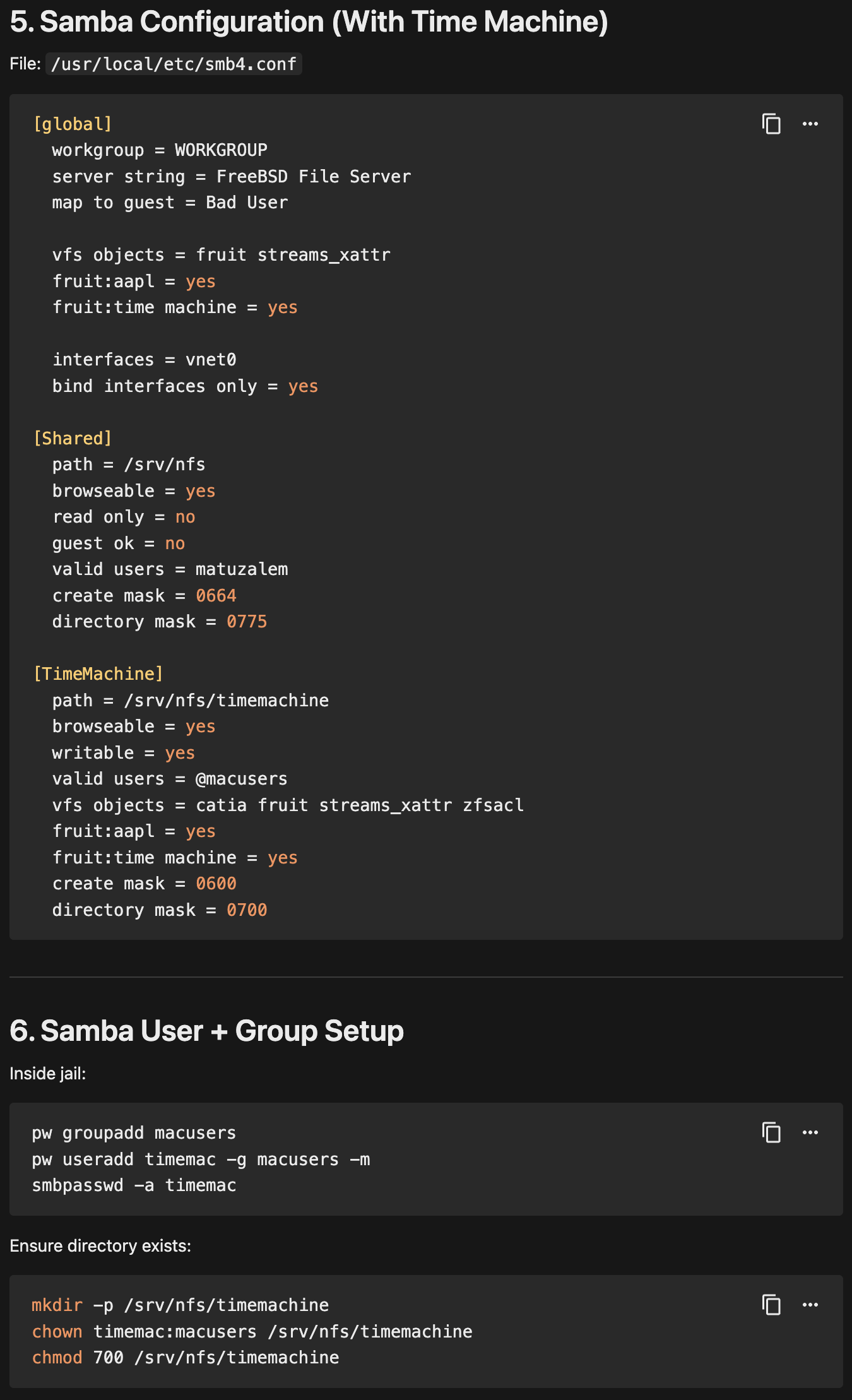Click the 'chmod 700' command line
The image size is (852, 1400).
click(x=185, y=1357)
